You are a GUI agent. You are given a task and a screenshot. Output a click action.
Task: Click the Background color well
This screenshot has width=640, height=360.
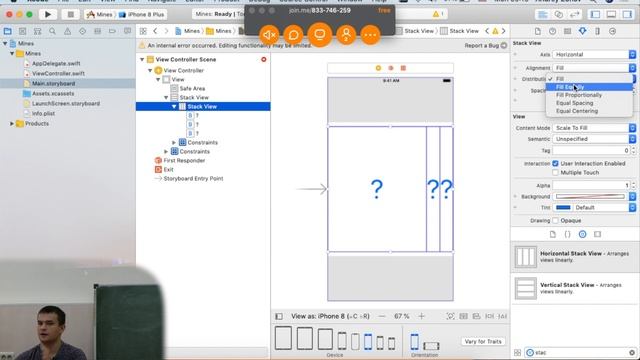pos(590,196)
